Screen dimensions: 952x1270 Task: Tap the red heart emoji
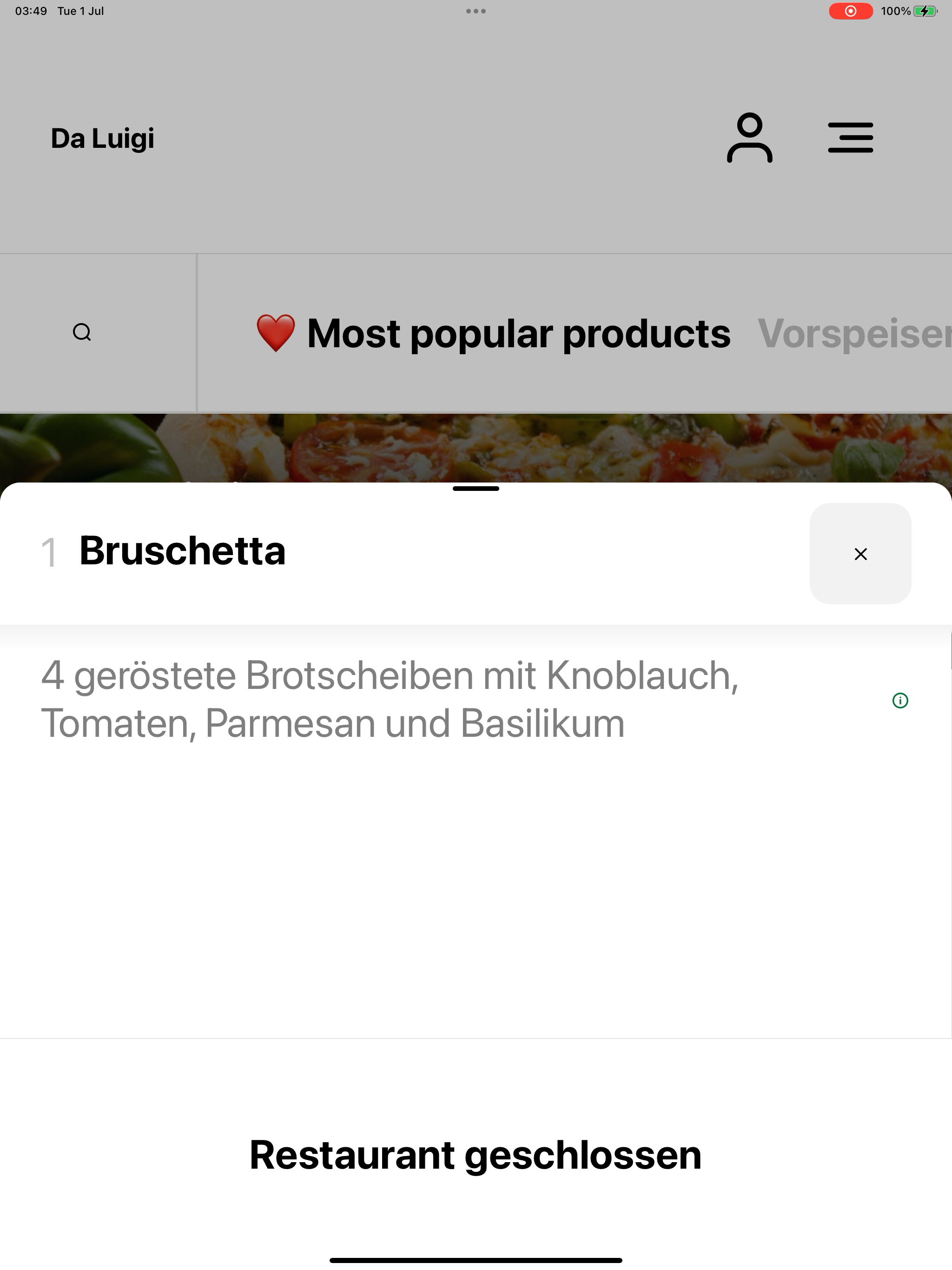pos(276,333)
